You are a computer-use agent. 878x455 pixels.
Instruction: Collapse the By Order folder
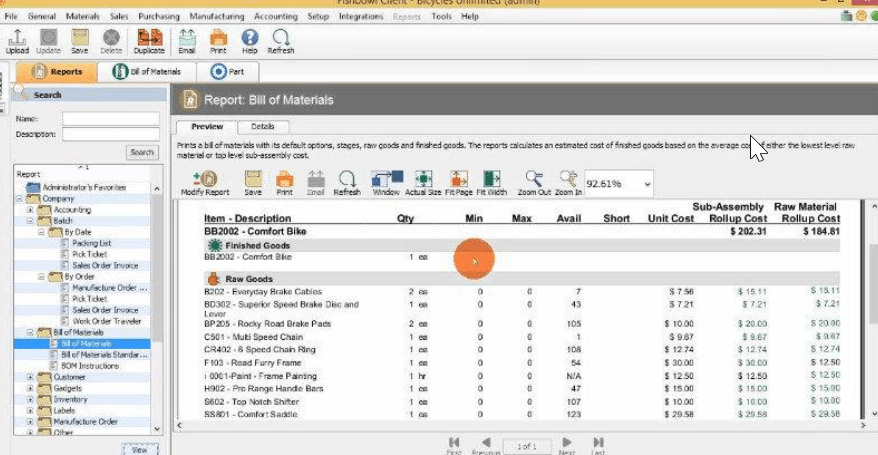coord(41,277)
